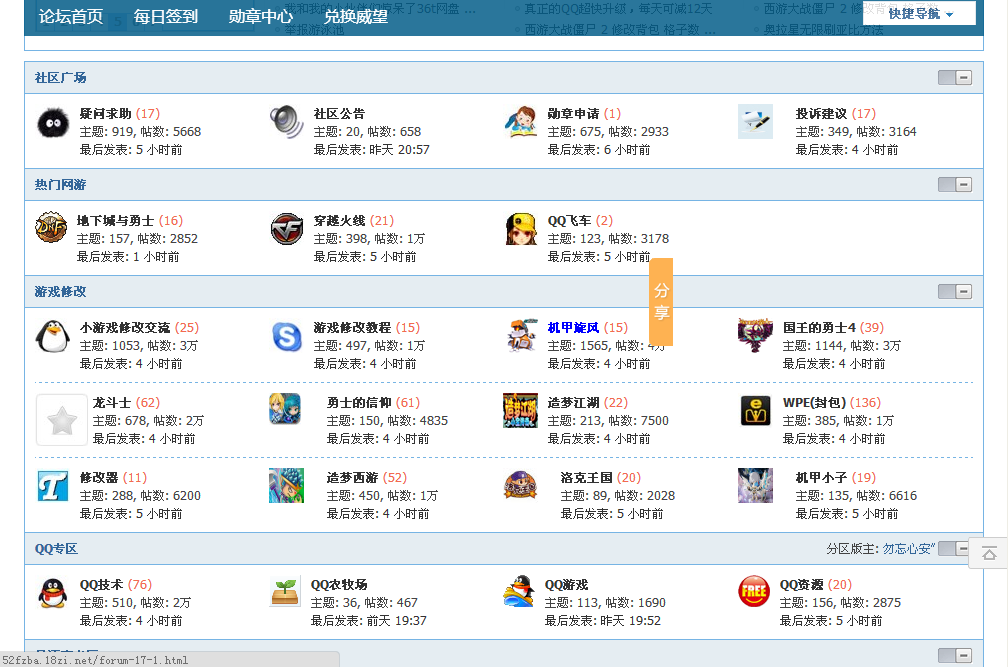The width and height of the screenshot is (1008, 667).
Task: Open the 快捷导航 dropdown
Action: [919, 14]
